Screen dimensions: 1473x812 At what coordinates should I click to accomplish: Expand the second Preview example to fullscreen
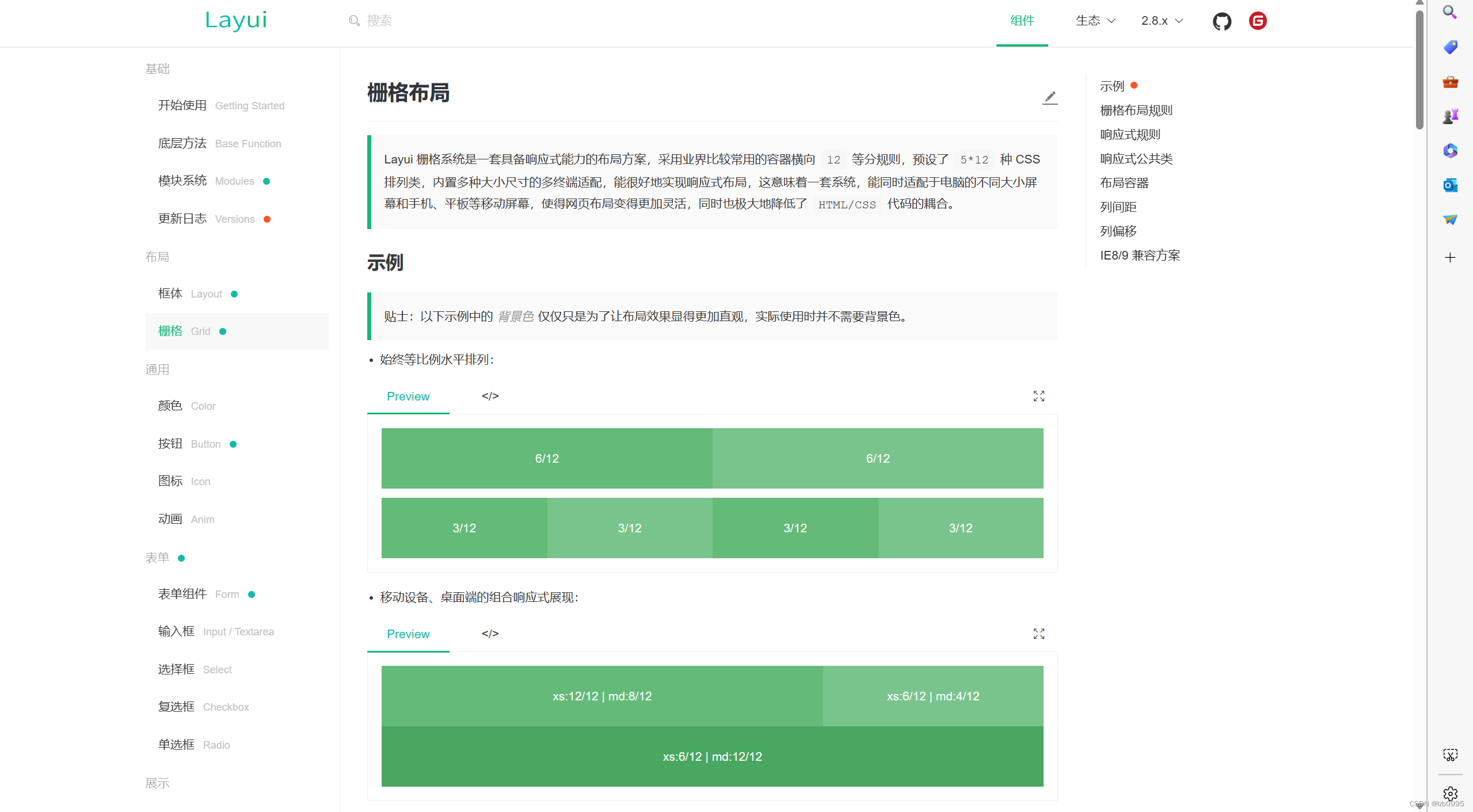coord(1038,634)
